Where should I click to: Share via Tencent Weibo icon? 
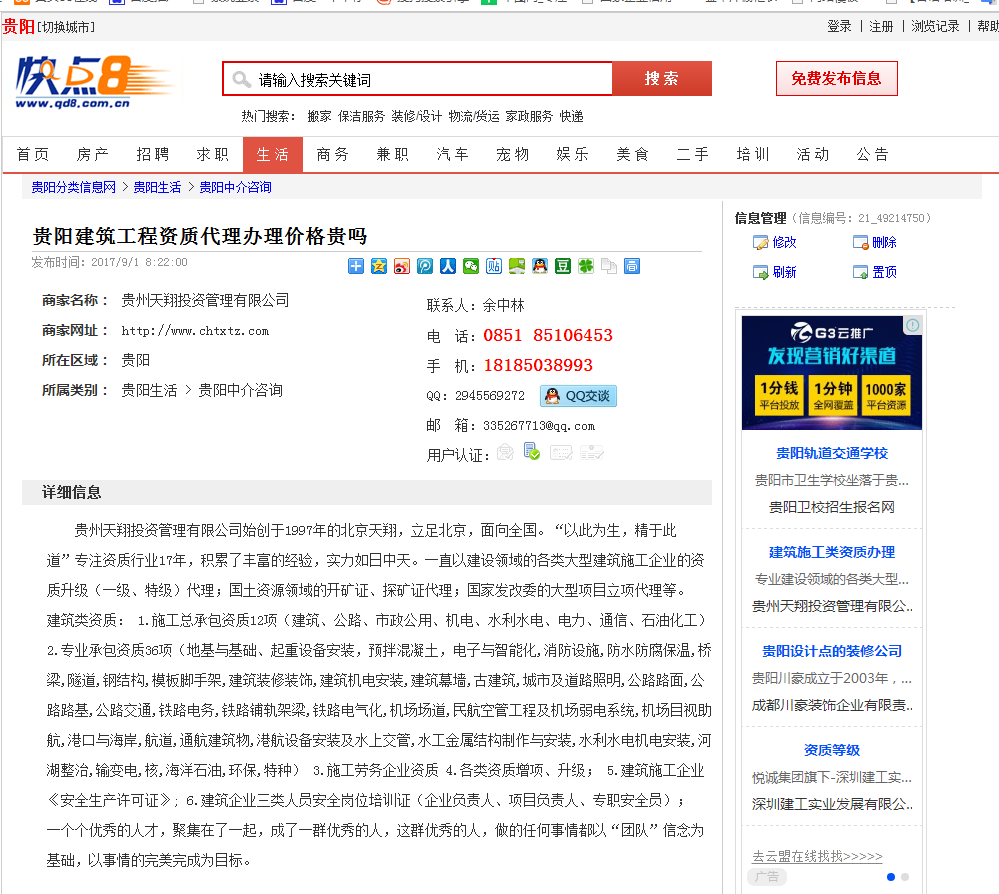pos(425,266)
